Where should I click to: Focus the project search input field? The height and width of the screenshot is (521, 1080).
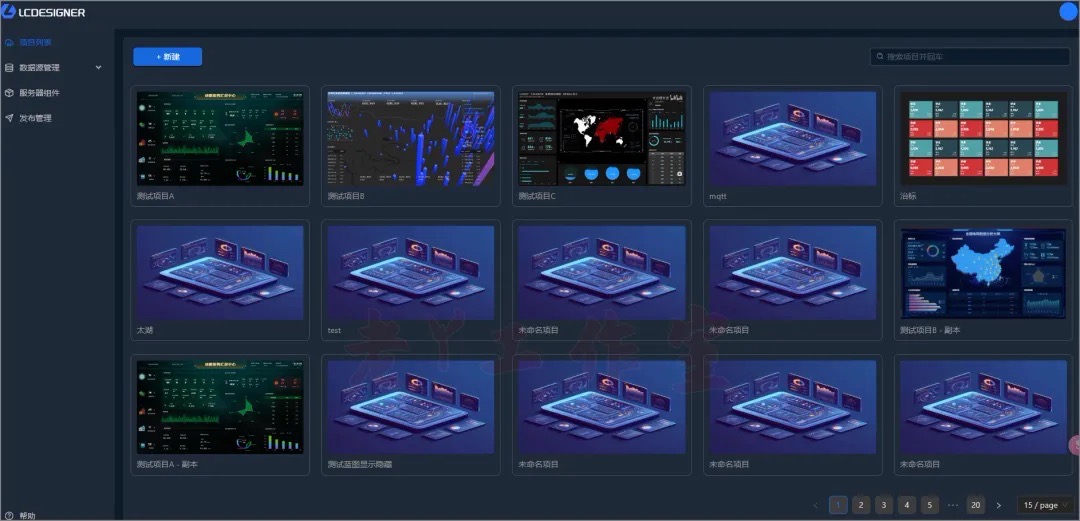click(x=975, y=57)
